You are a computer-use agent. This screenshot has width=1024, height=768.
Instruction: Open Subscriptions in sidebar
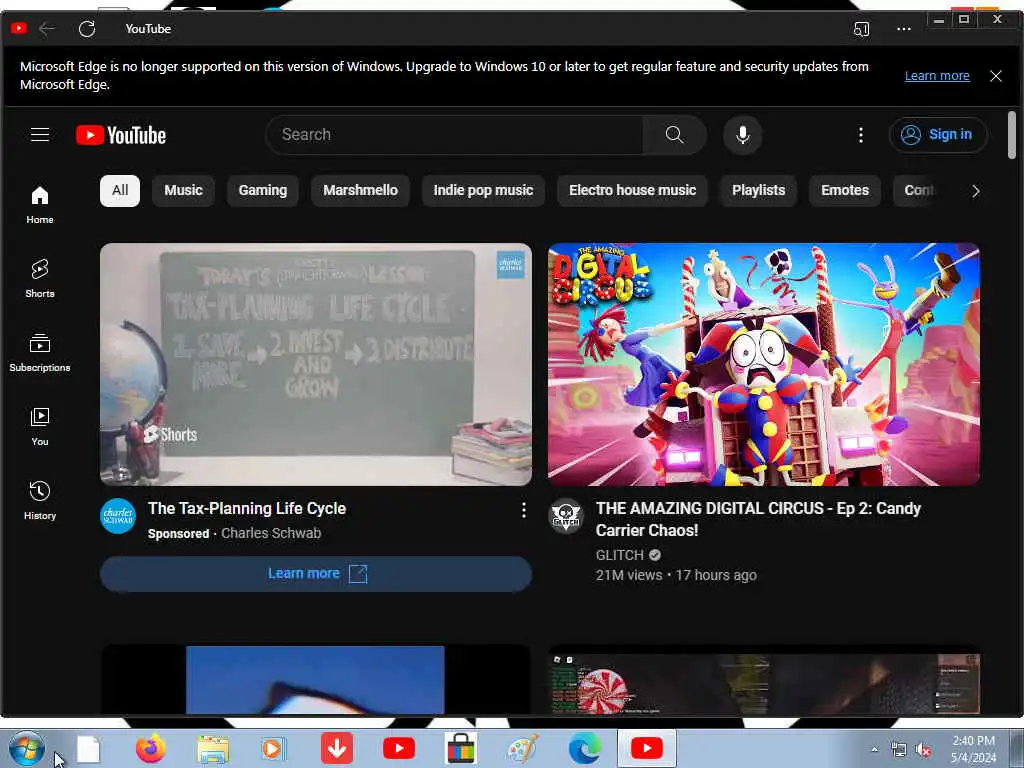(40, 352)
